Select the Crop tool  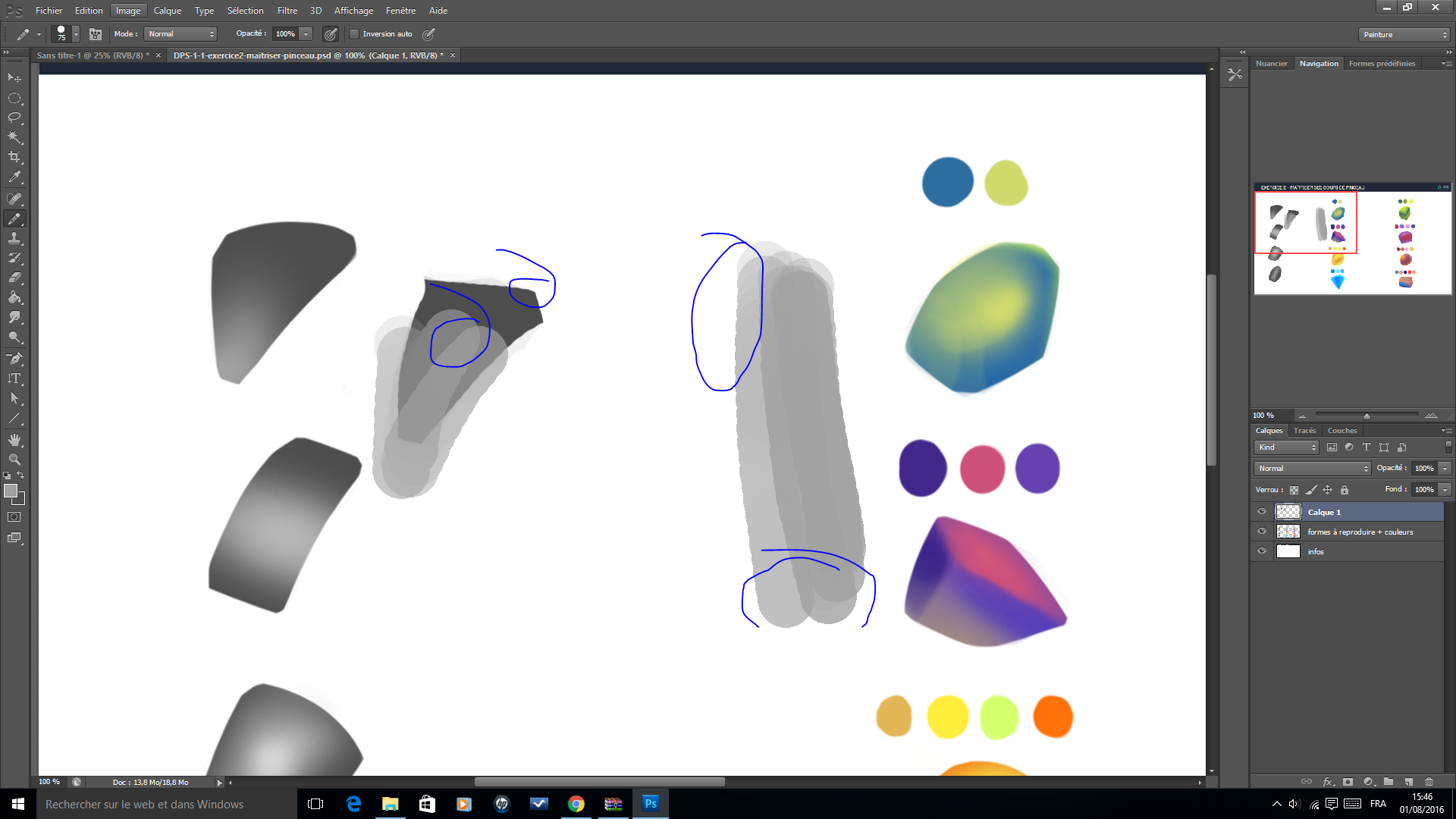pos(14,157)
